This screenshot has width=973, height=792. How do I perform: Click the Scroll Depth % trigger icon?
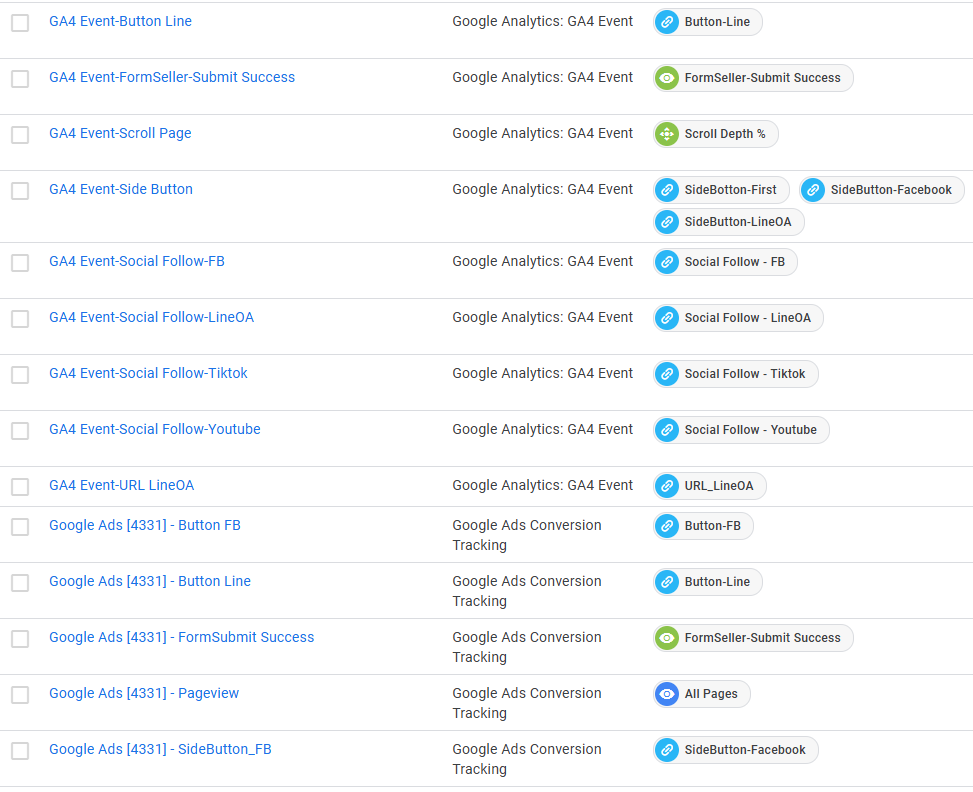pyautogui.click(x=667, y=134)
